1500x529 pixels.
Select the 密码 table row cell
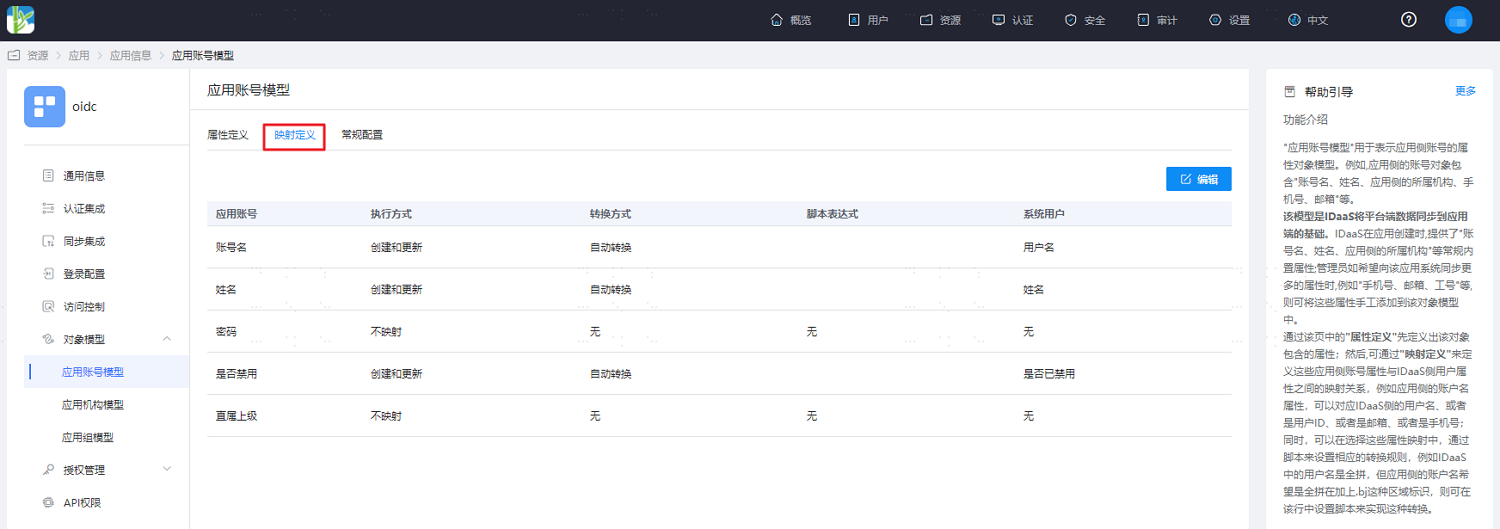[226, 331]
